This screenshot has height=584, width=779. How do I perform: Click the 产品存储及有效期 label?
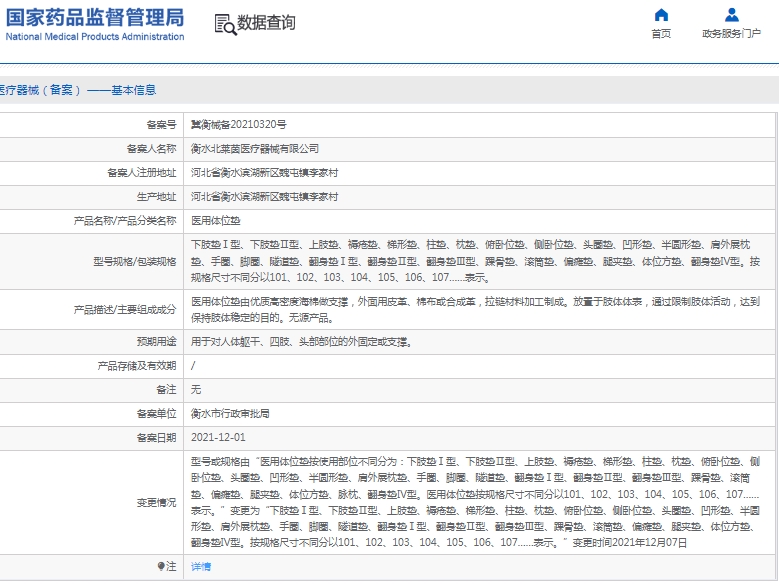tap(137, 366)
